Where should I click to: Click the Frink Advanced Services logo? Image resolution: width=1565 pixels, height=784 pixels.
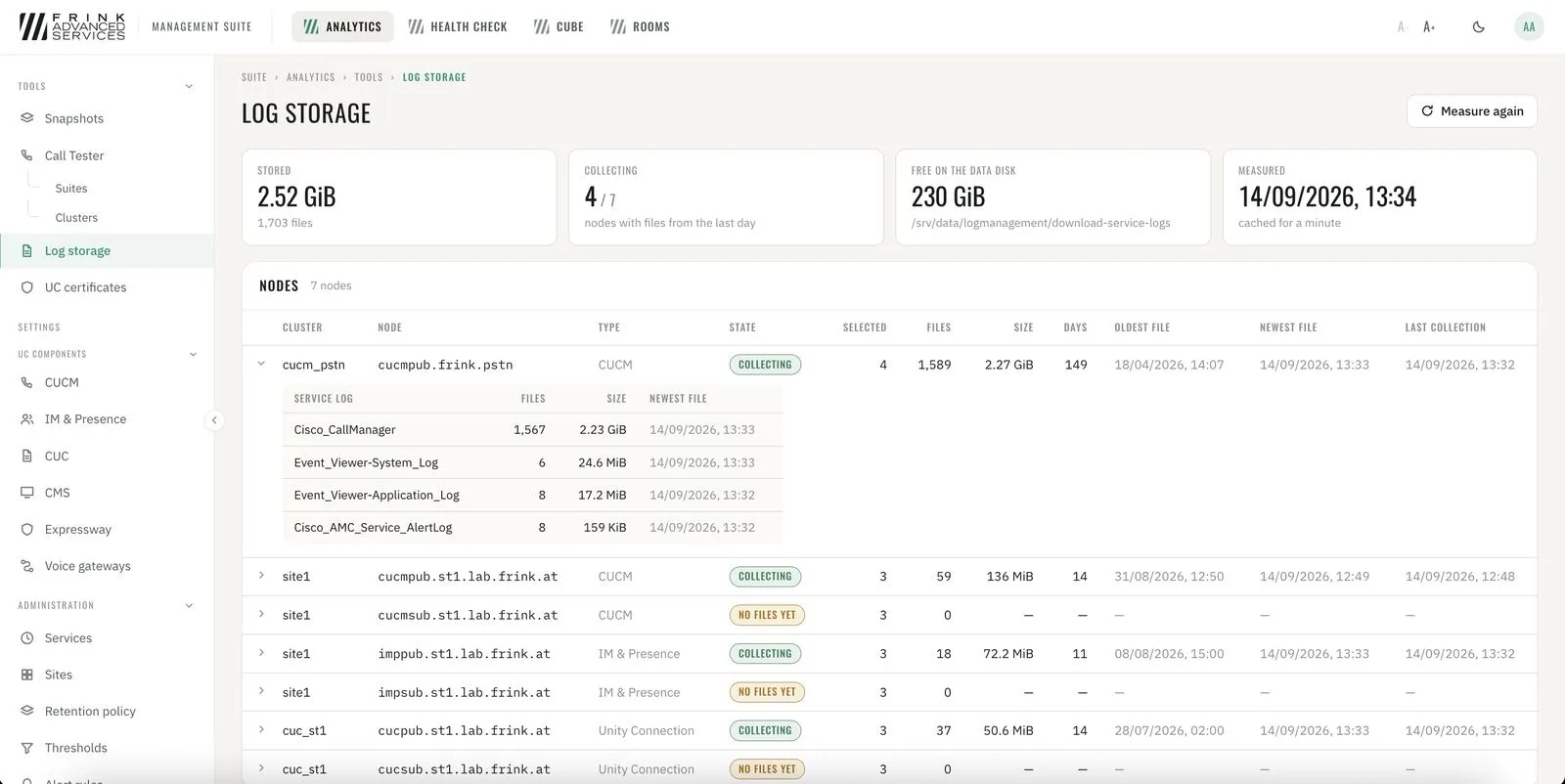point(72,27)
